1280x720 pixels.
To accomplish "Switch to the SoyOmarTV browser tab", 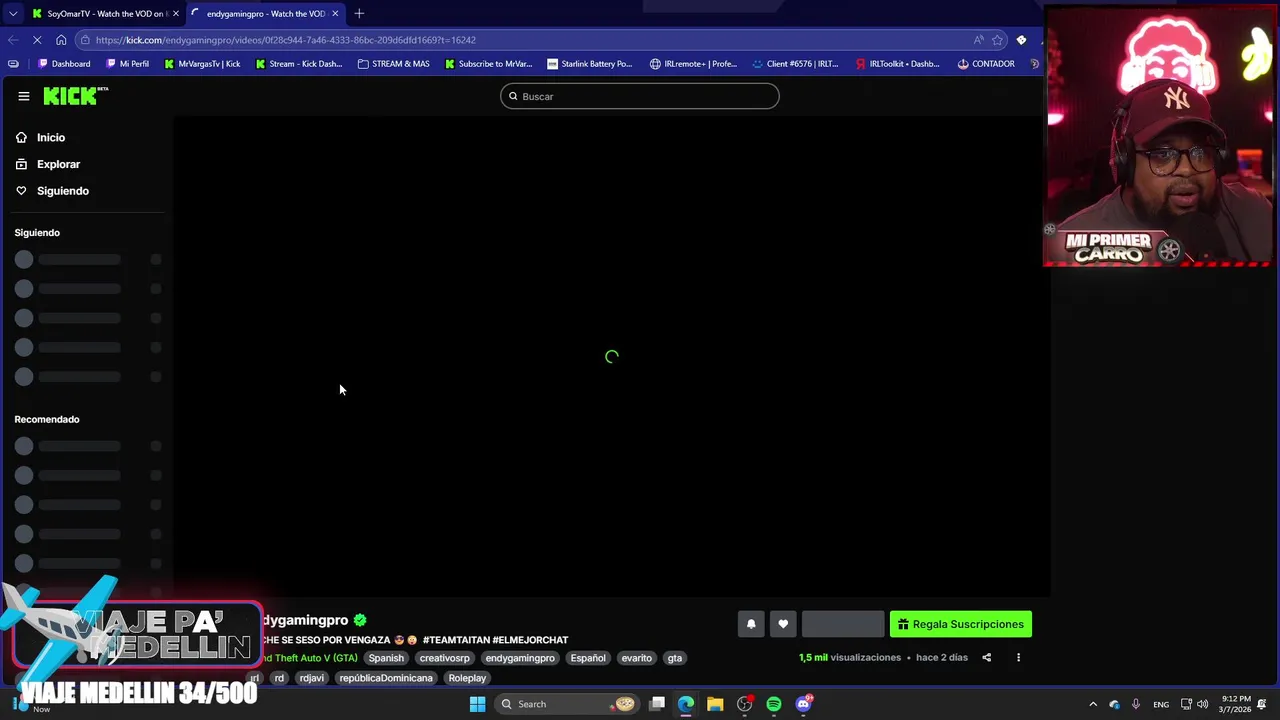I will (105, 13).
